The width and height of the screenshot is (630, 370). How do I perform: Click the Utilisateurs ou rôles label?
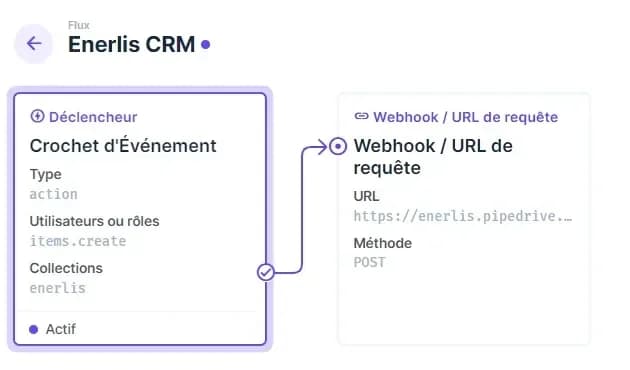point(94,221)
